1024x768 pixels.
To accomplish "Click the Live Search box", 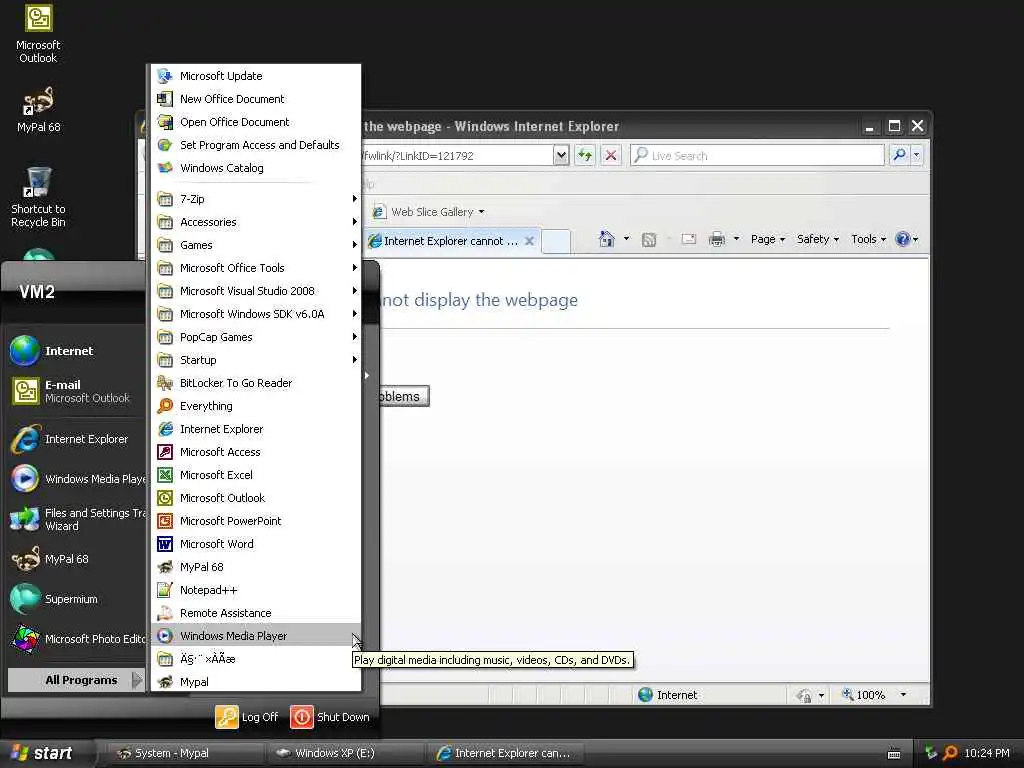I will click(x=758, y=155).
